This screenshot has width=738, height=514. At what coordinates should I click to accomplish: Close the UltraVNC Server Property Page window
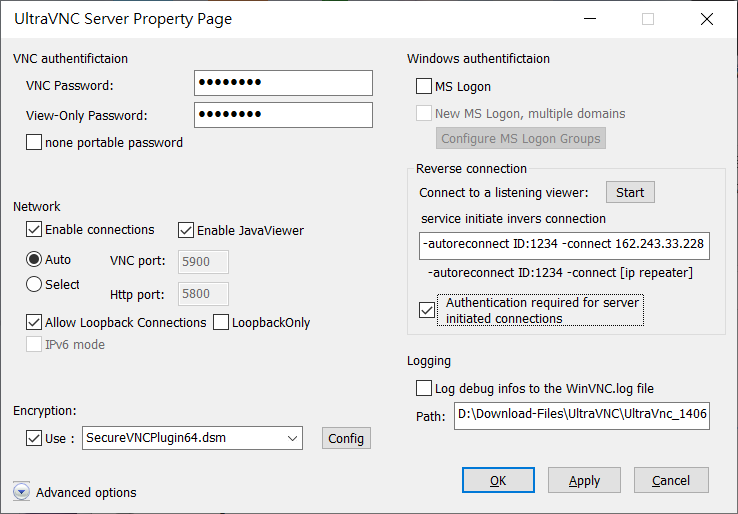pos(707,19)
